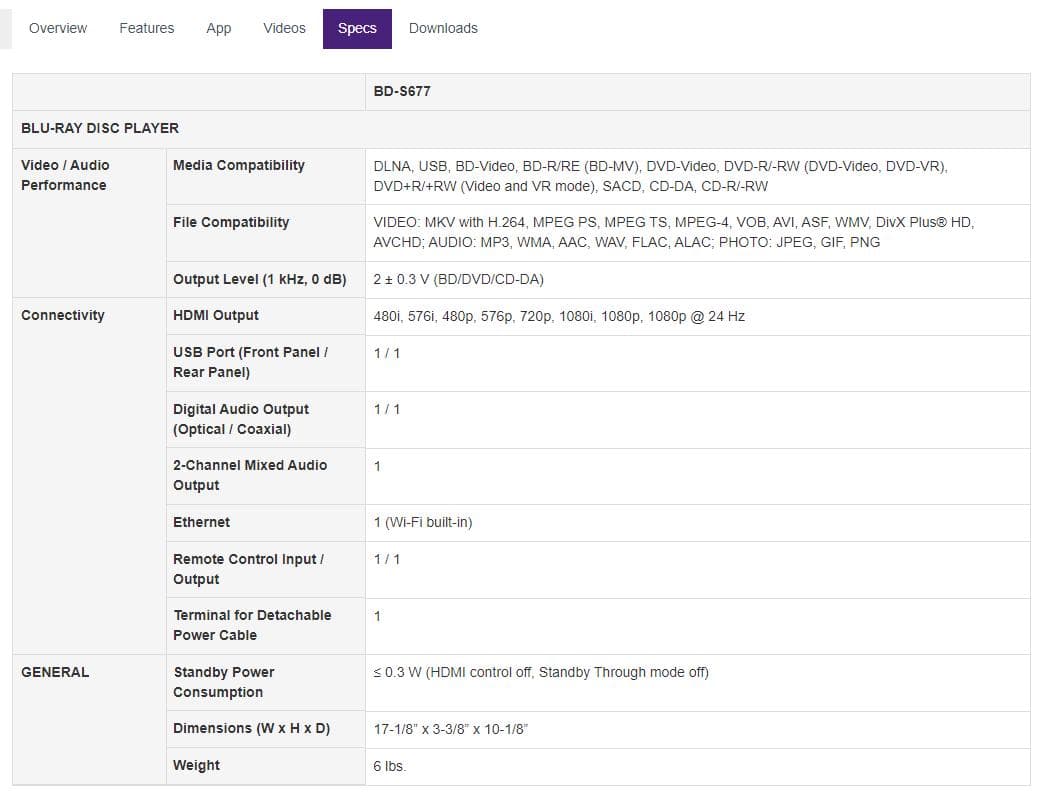Click the active Specs tab
The width and height of the screenshot is (1042, 795).
click(x=357, y=28)
